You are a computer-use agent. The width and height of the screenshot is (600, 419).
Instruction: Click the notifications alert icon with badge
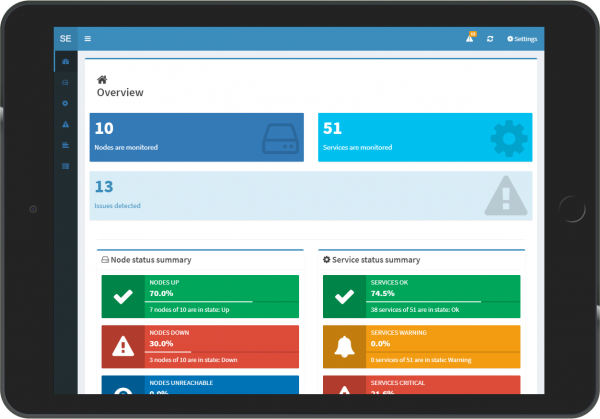pyautogui.click(x=470, y=39)
